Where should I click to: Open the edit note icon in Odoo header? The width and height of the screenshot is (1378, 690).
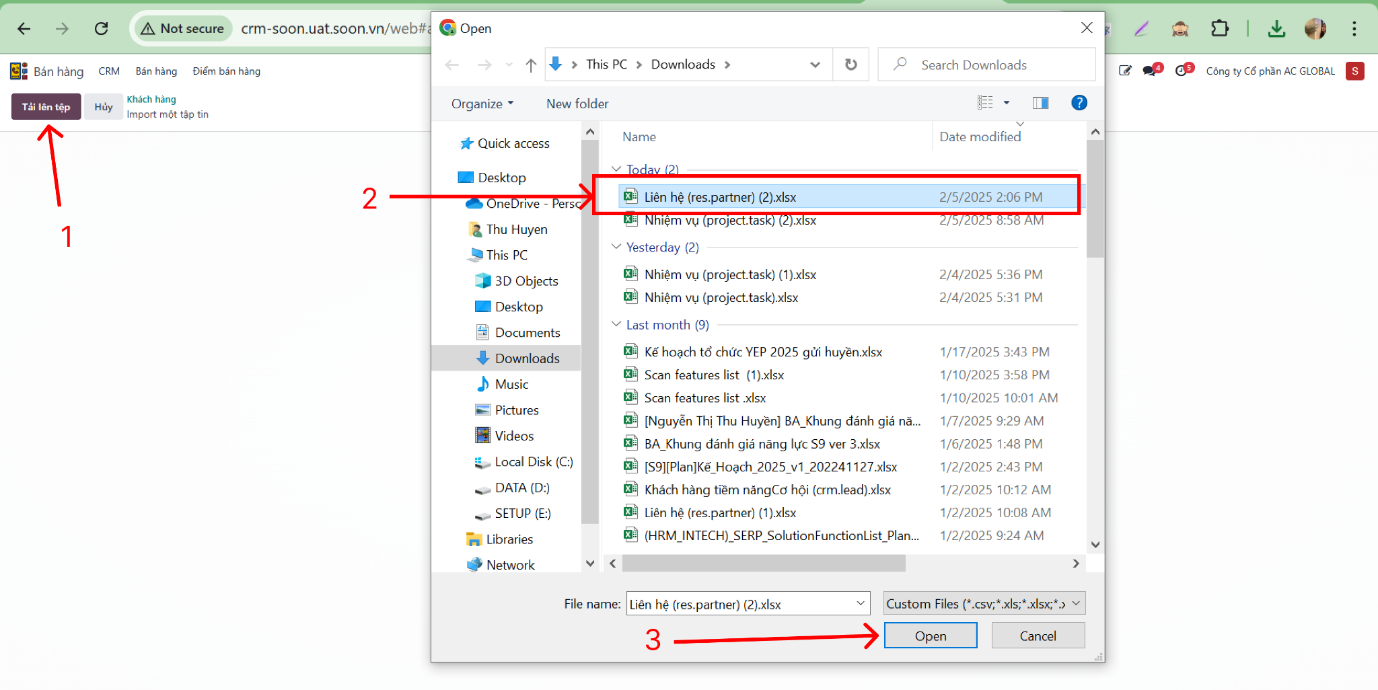point(1125,71)
